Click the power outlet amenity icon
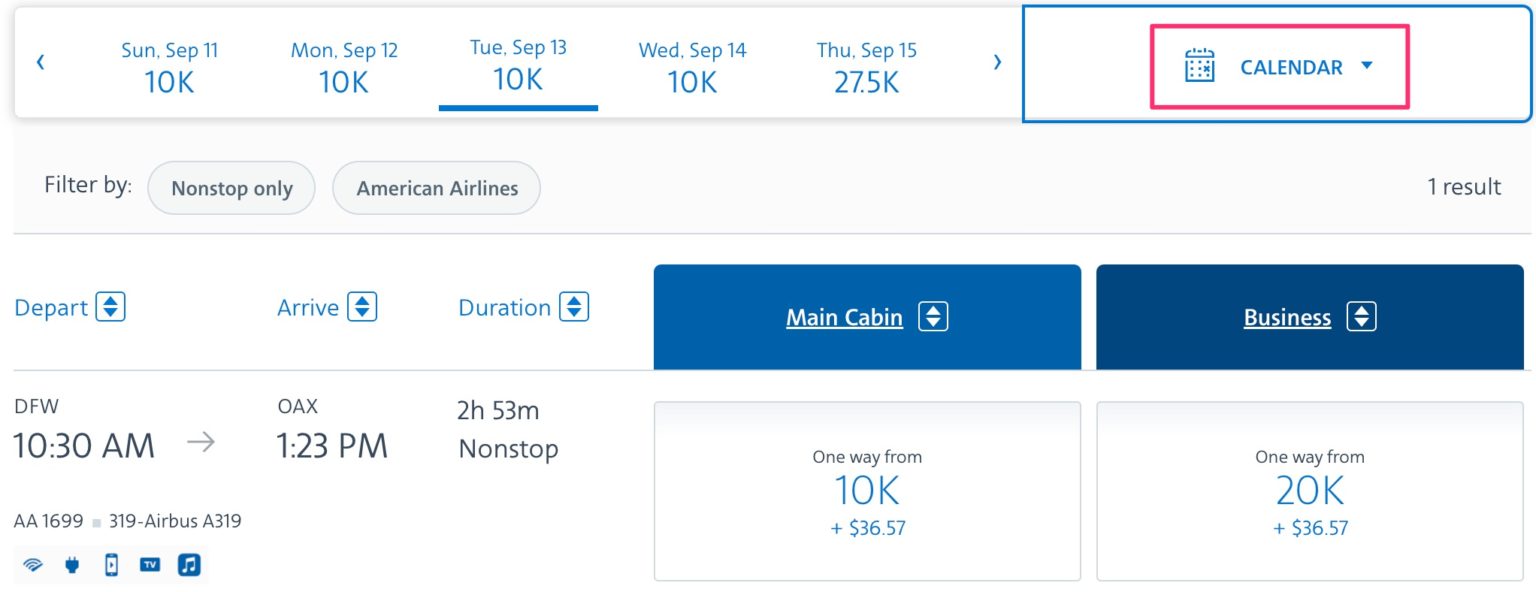The height and width of the screenshot is (592, 1536). [72, 564]
